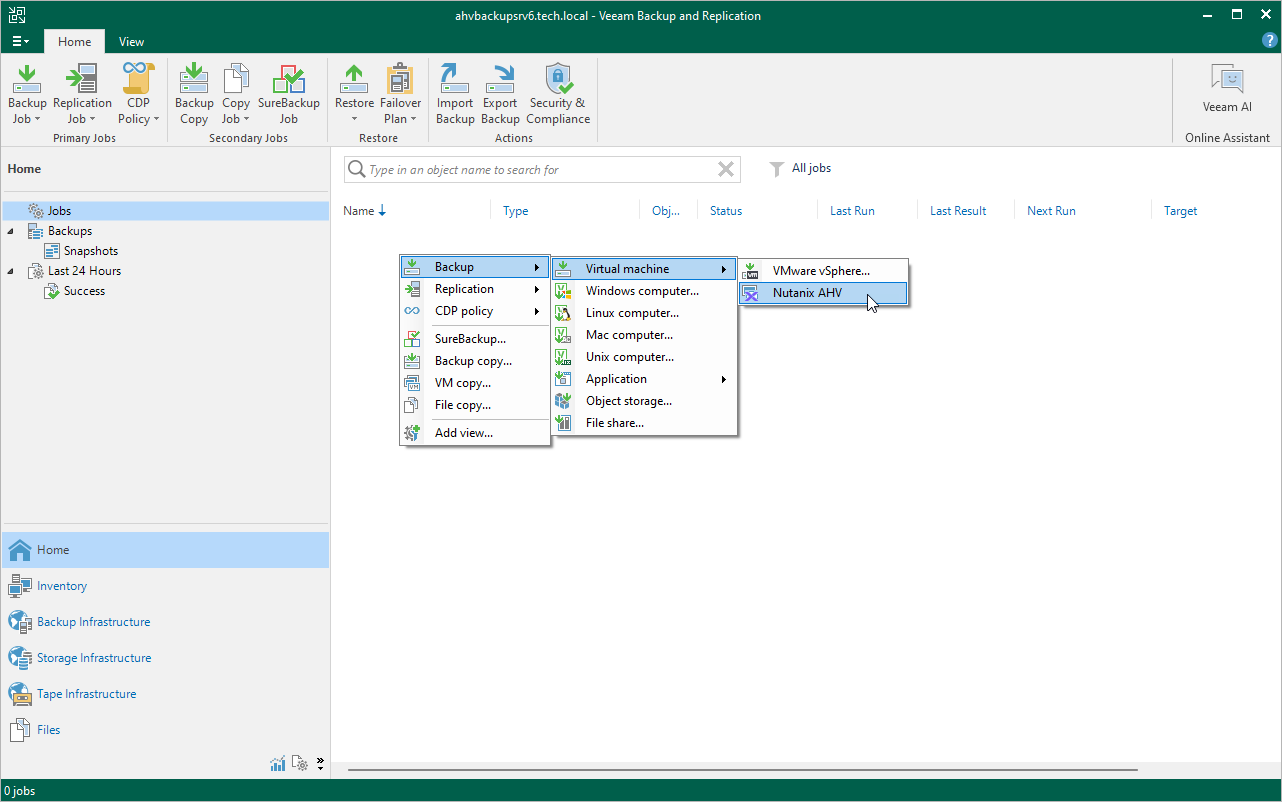Image resolution: width=1282 pixels, height=802 pixels.
Task: Expand the navigation pane overflow chevron
Action: [x=320, y=764]
